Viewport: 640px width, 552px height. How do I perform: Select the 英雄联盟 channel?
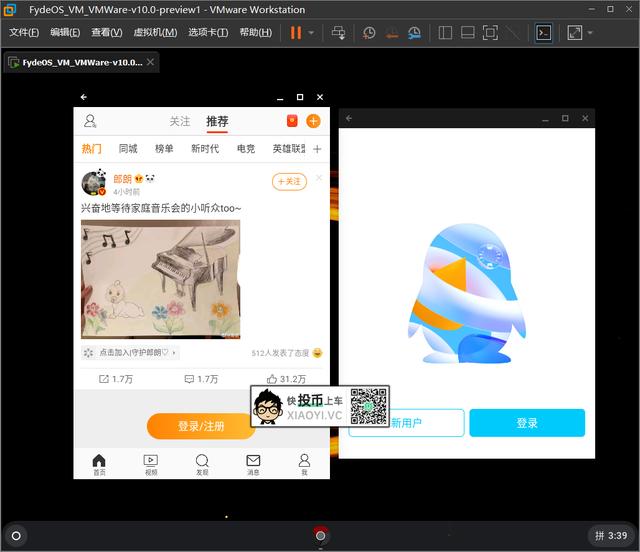pos(289,149)
